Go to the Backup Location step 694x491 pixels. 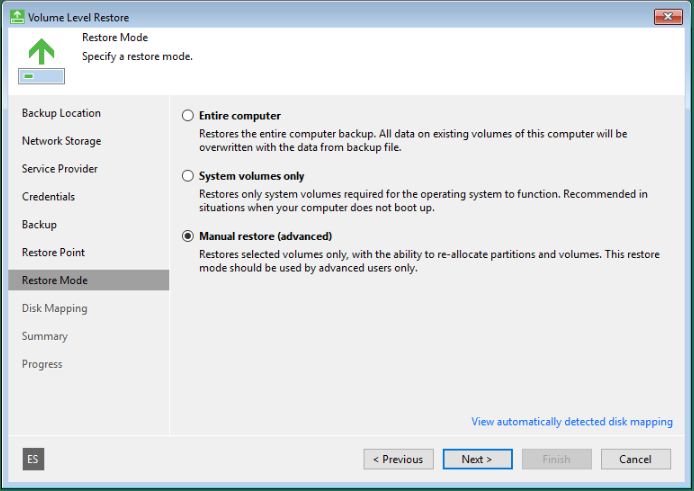point(61,113)
